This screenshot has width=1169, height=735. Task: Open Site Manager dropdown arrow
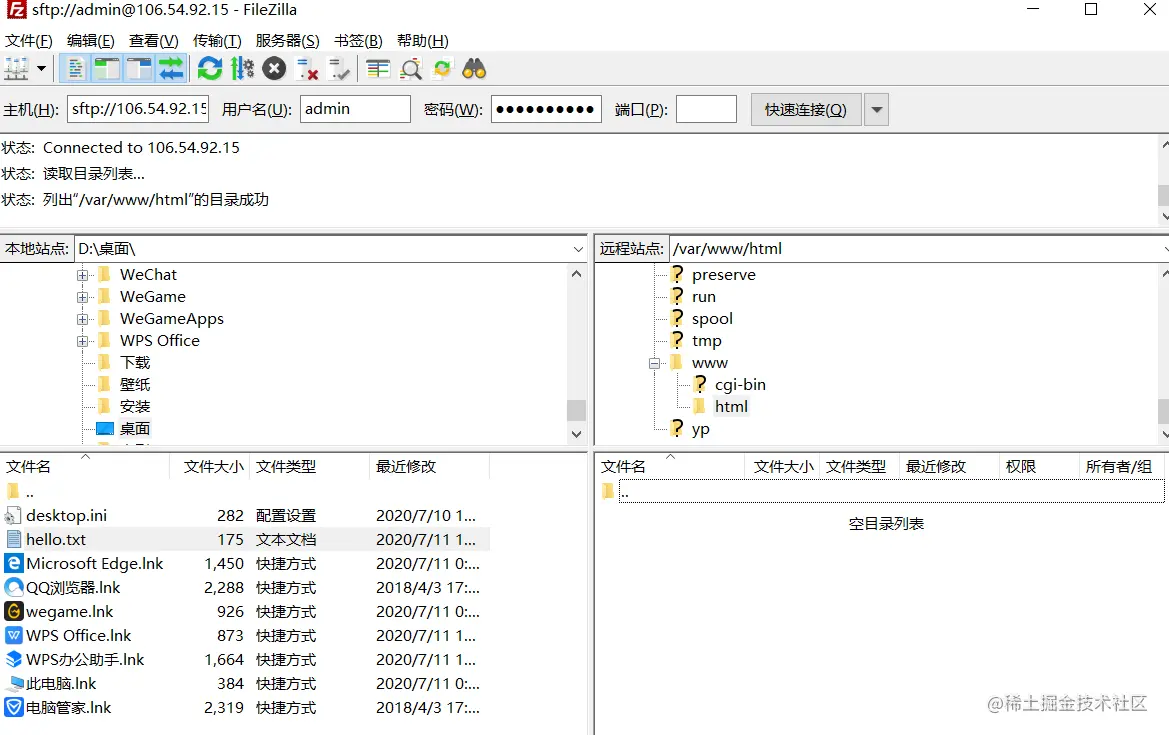tap(42, 69)
